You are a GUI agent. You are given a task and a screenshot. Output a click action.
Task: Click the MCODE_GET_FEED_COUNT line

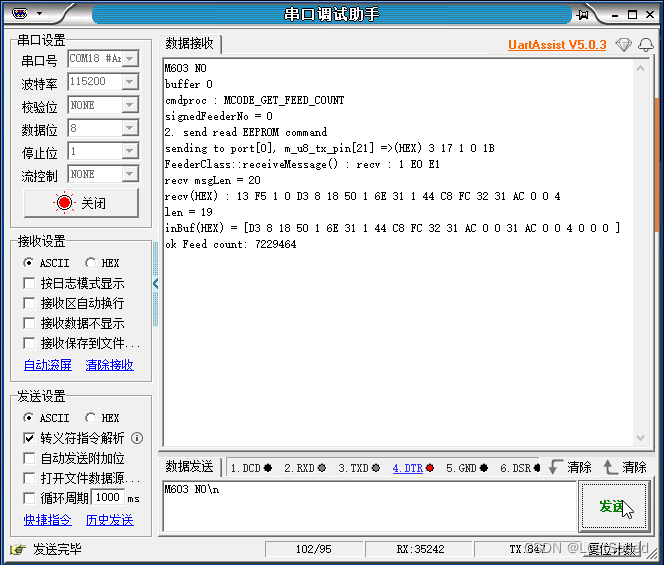pos(255,100)
